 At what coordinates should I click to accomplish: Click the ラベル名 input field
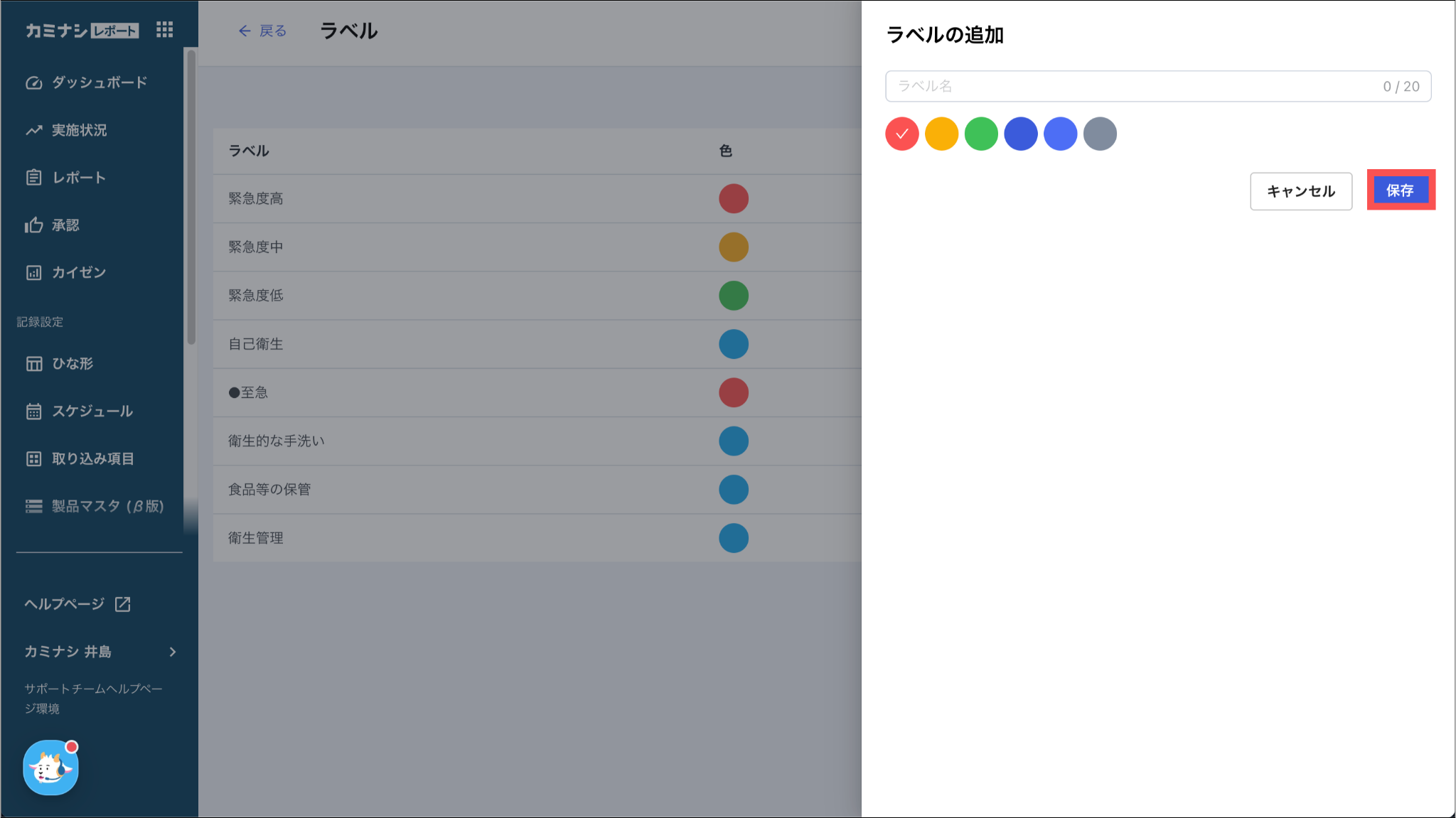point(1136,86)
